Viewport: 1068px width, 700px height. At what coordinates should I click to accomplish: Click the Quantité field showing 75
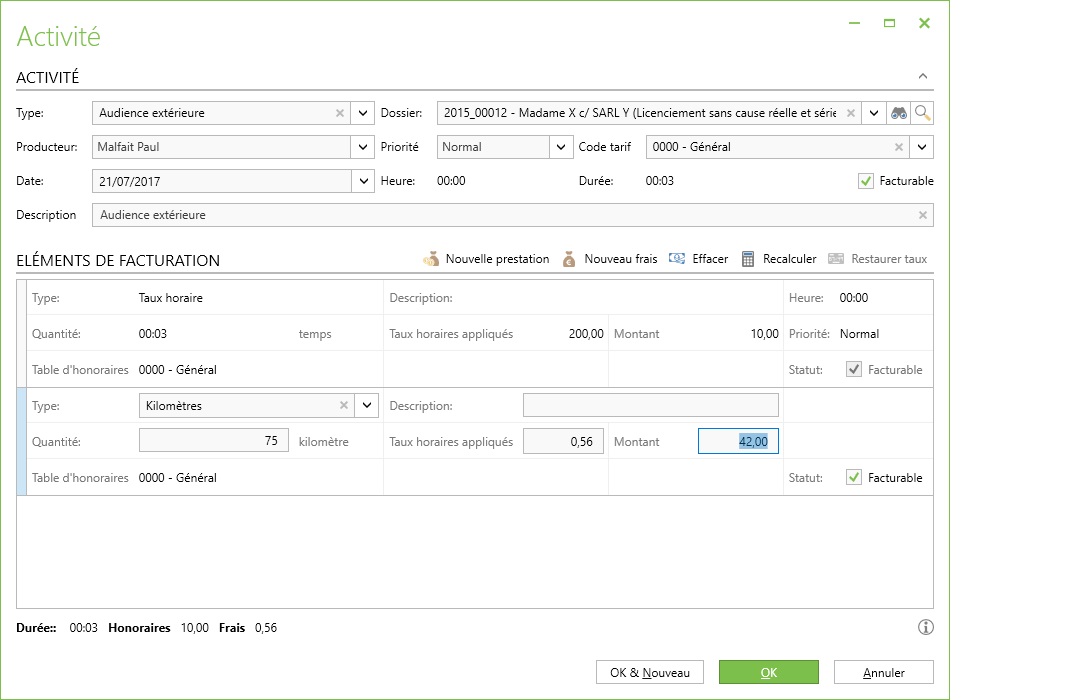tap(214, 441)
